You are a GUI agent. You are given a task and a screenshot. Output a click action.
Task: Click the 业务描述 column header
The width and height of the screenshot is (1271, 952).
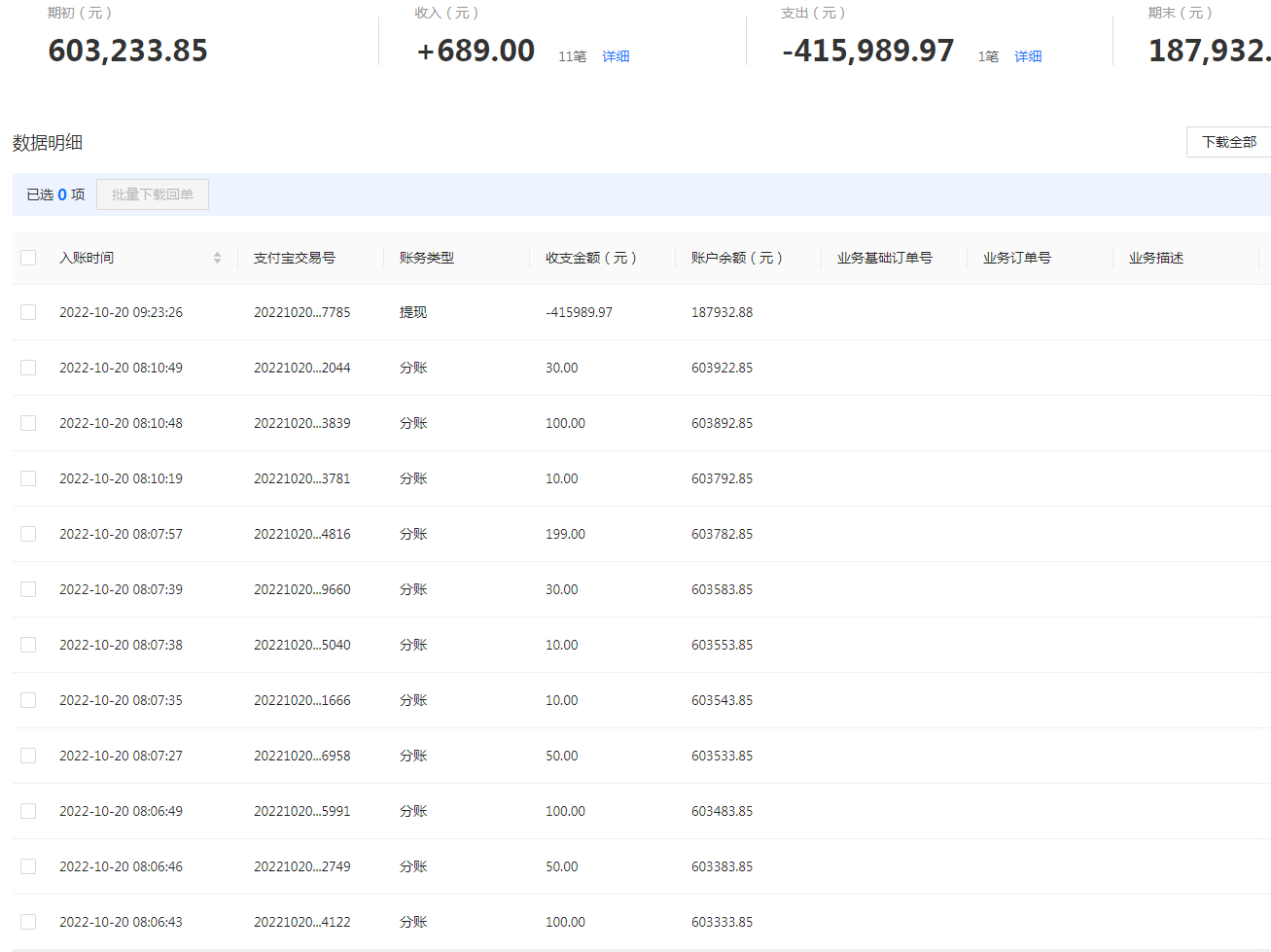[1156, 258]
